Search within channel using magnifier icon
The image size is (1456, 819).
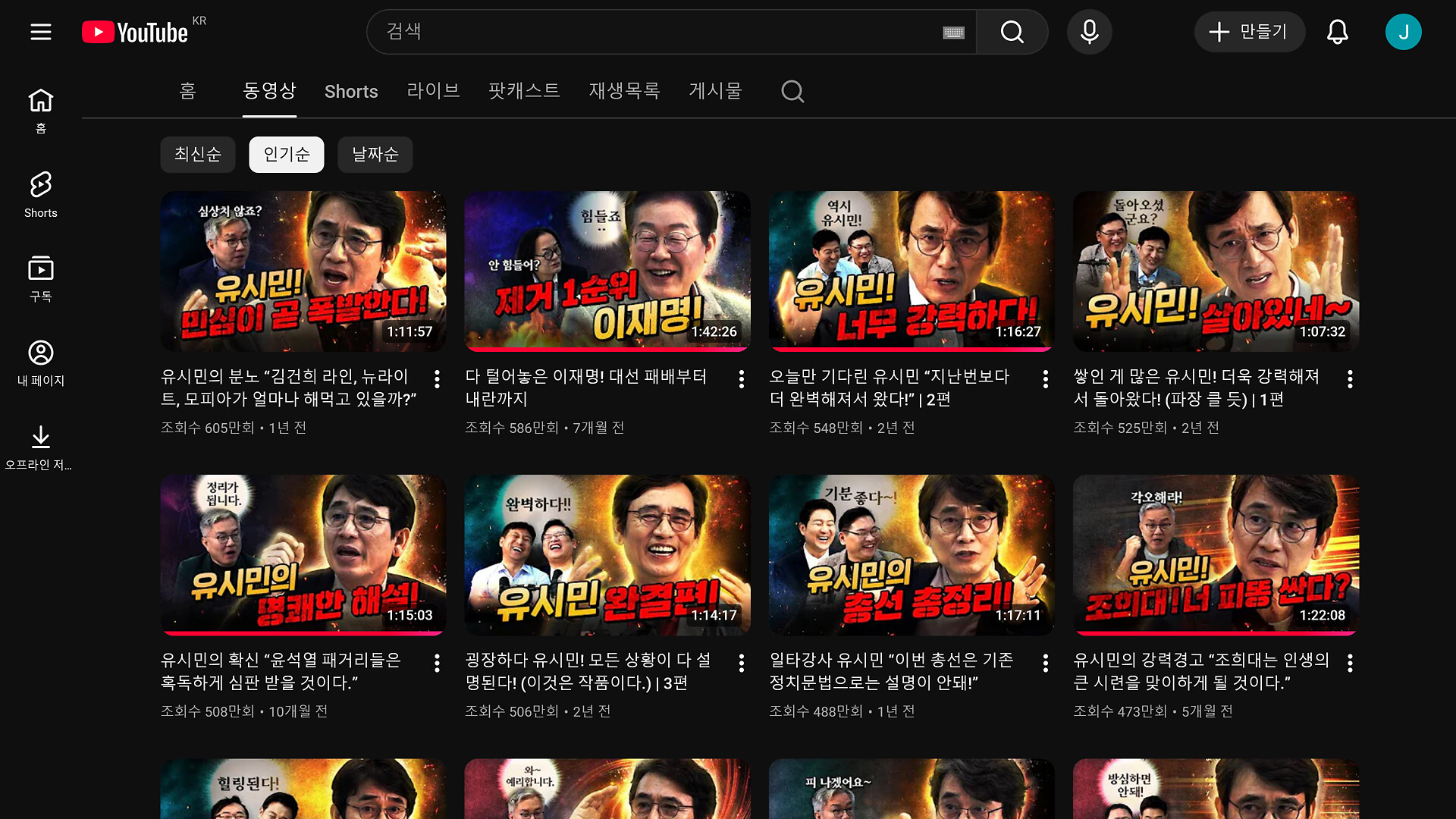(x=792, y=92)
